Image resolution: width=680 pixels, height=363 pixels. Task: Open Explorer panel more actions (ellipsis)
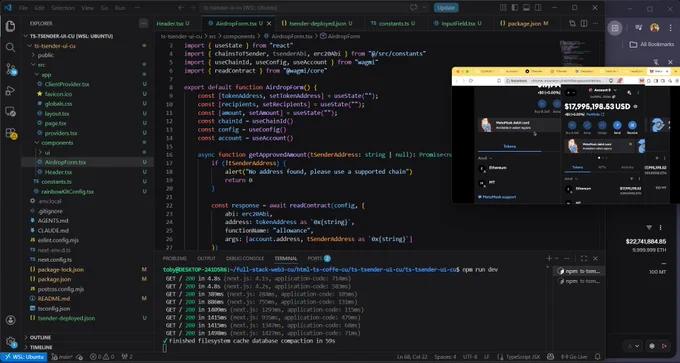pos(143,23)
